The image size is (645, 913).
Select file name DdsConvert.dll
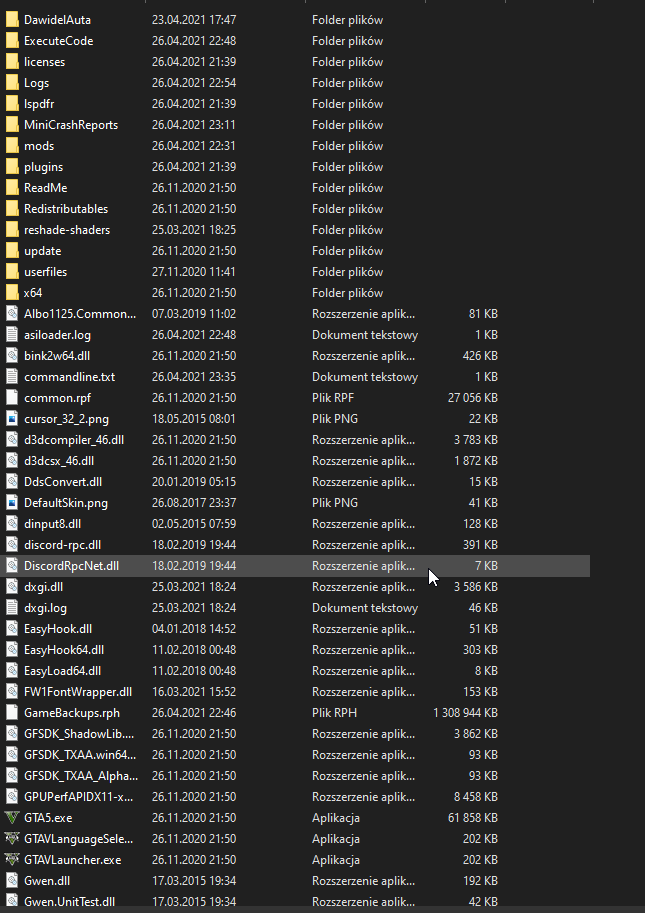click(x=63, y=482)
